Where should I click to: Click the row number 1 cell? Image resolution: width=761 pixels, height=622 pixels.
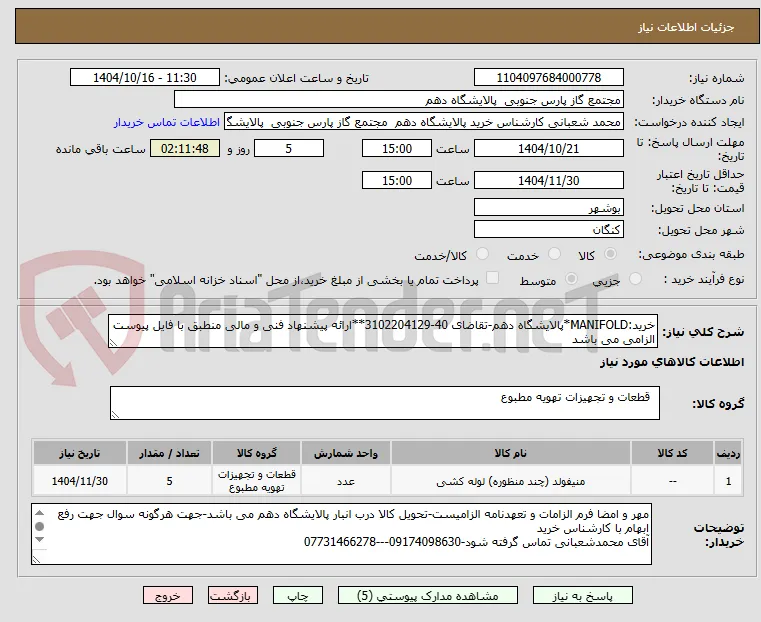(728, 481)
